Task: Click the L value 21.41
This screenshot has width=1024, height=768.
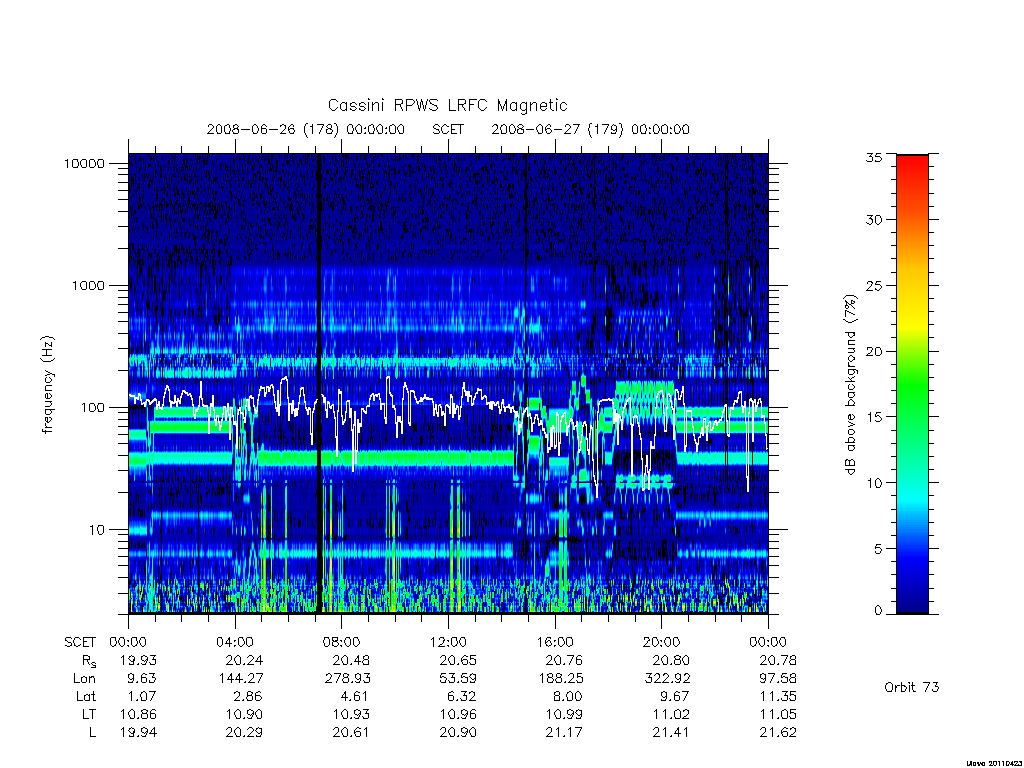Action: pos(671,732)
